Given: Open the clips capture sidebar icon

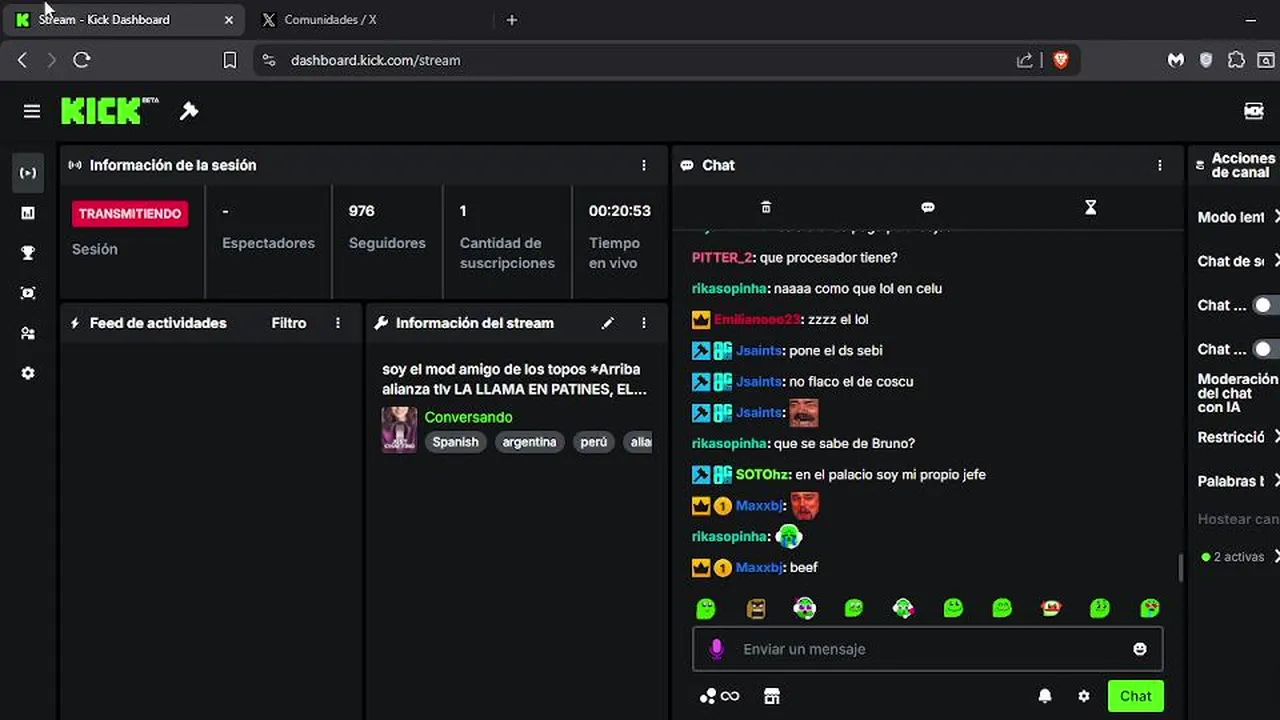Looking at the screenshot, I should 28,293.
